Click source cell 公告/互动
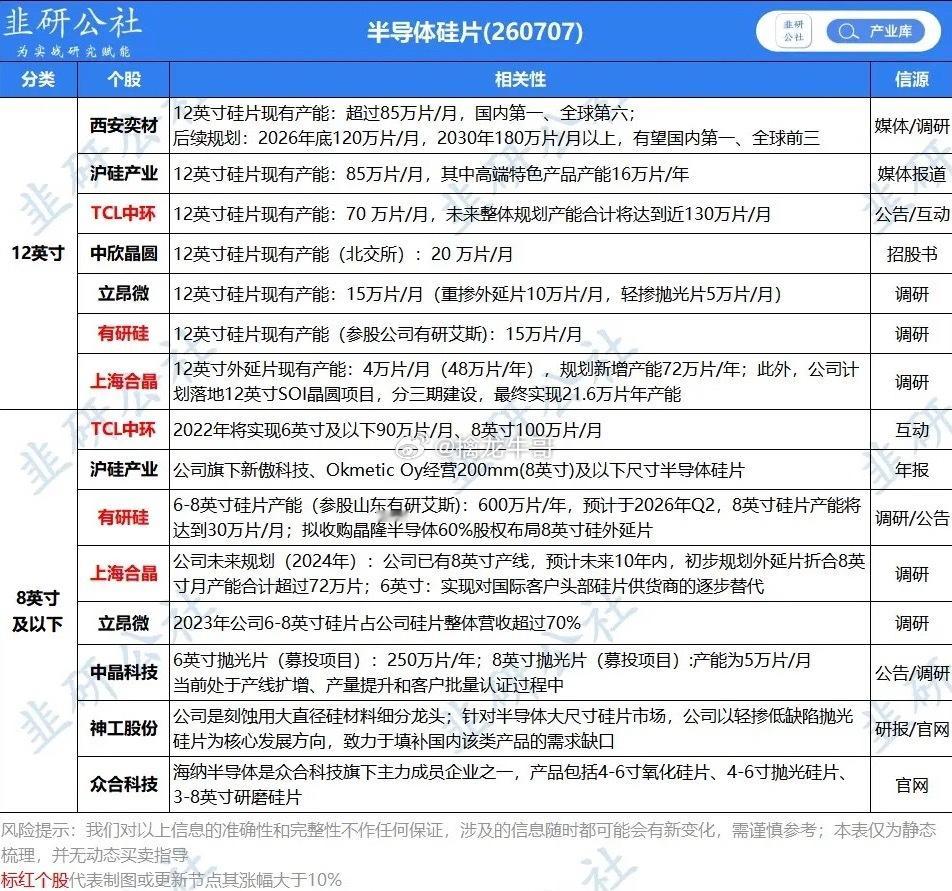952x891 pixels. coord(911,214)
